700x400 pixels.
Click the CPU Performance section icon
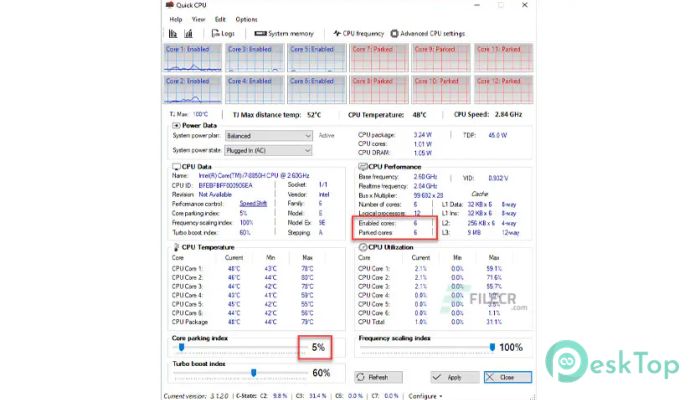[x=363, y=167]
